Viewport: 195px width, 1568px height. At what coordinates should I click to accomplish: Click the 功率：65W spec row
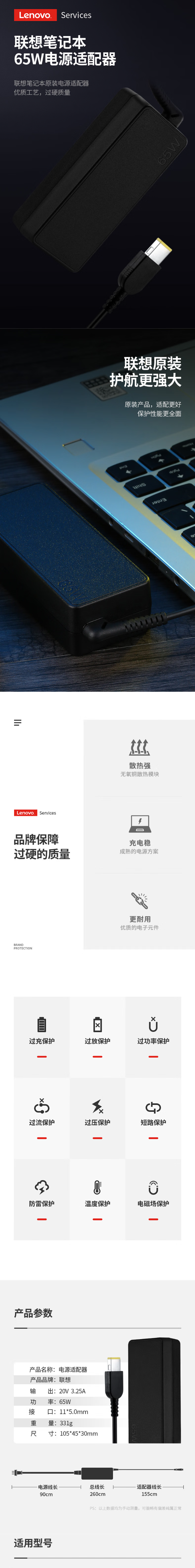[50, 1401]
